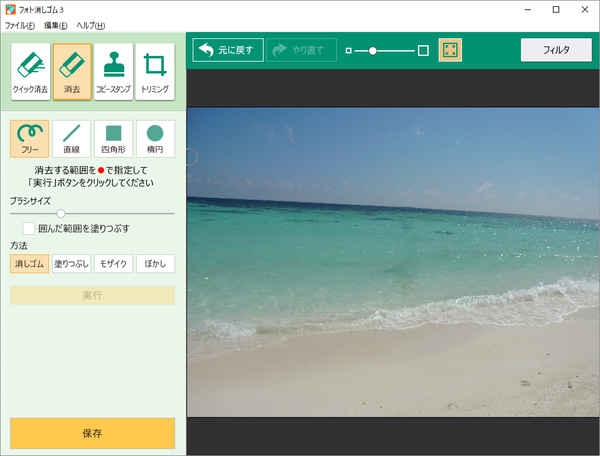
Task: Adjust the ブラシサイズ brush size slider
Action: click(x=61, y=213)
